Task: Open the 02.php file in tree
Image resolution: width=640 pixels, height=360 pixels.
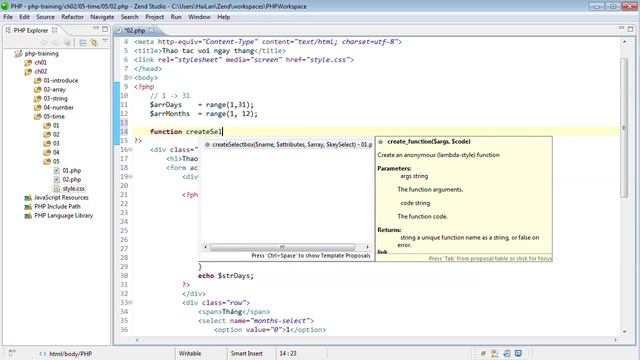Action: coord(71,180)
